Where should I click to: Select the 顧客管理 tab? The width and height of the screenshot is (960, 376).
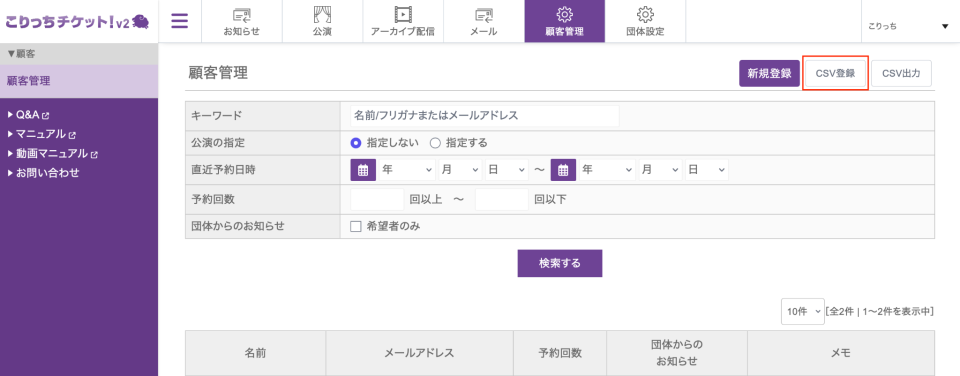click(564, 21)
